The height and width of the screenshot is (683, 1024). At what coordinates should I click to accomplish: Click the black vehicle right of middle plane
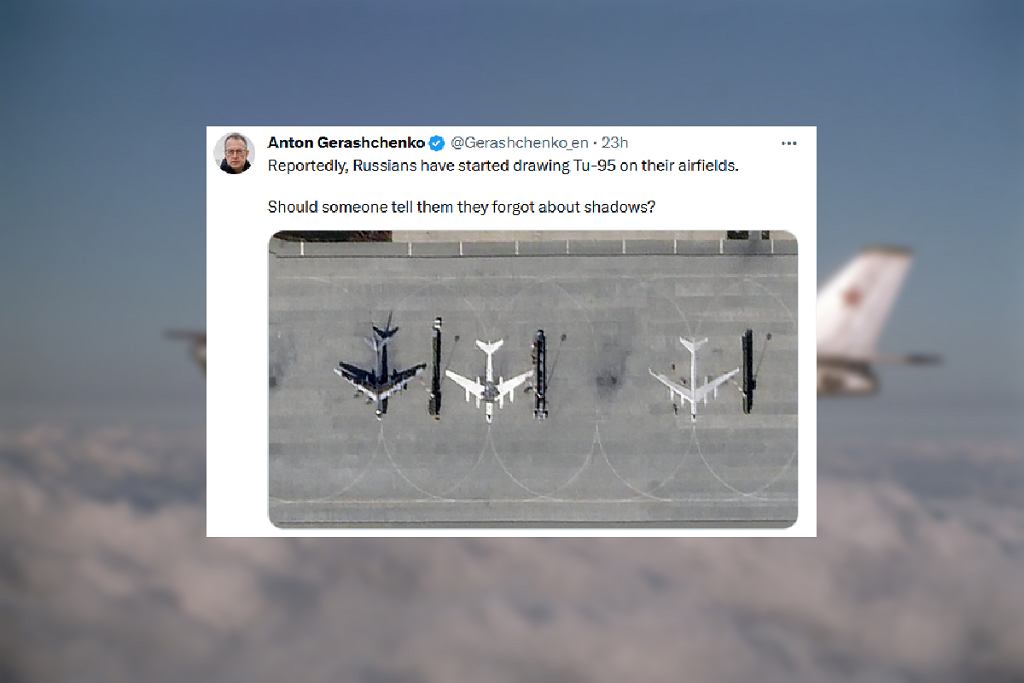tap(539, 373)
